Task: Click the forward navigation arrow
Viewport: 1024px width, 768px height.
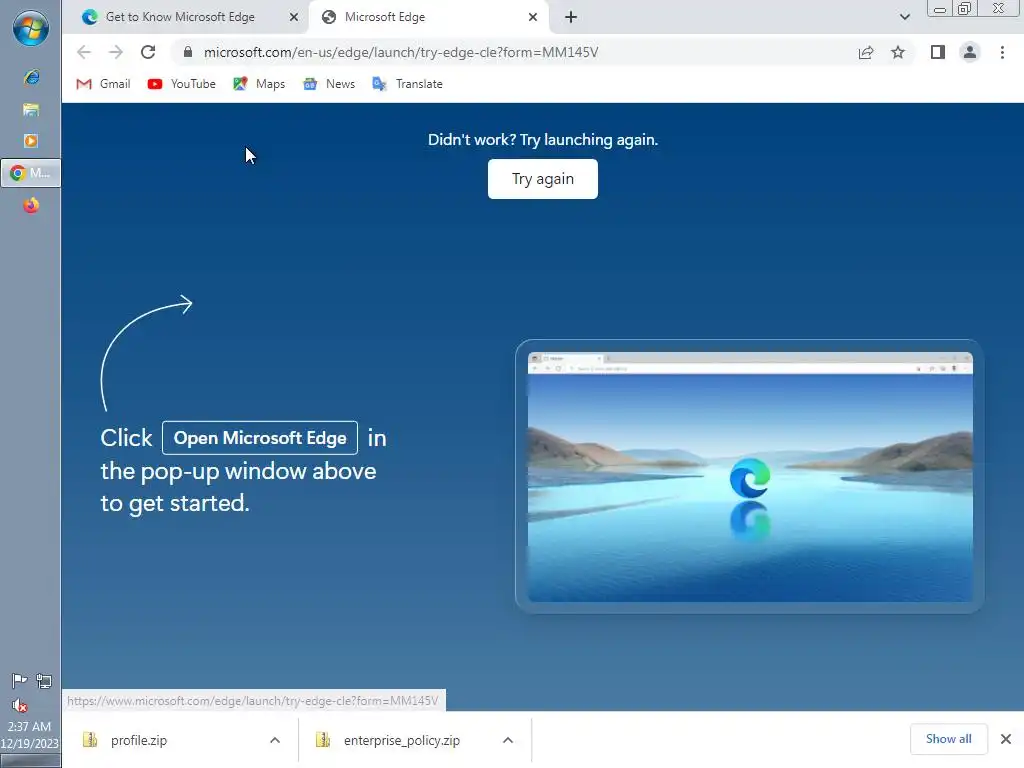Action: click(x=116, y=52)
